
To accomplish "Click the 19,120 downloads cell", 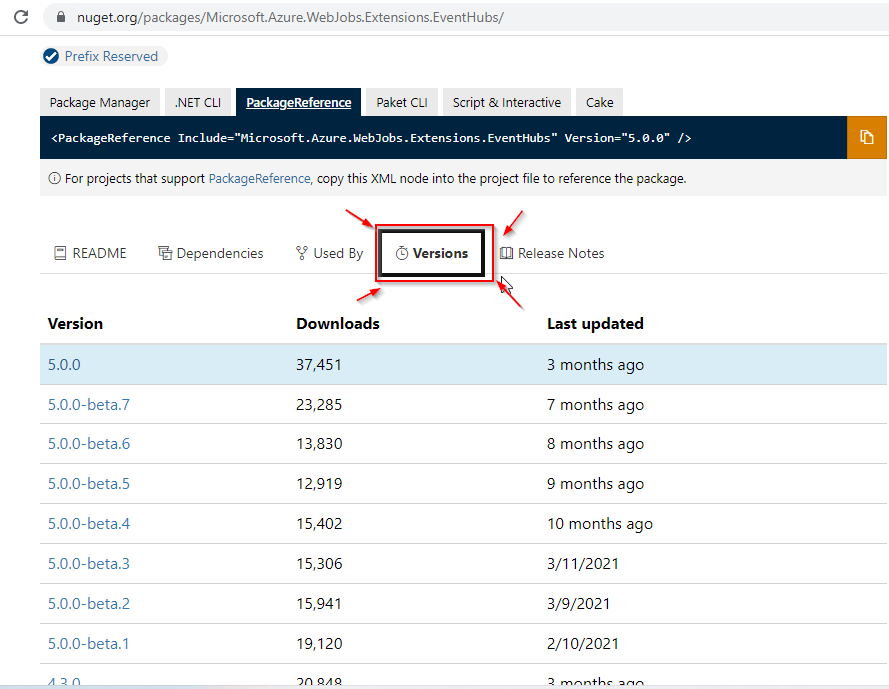I will (x=319, y=643).
